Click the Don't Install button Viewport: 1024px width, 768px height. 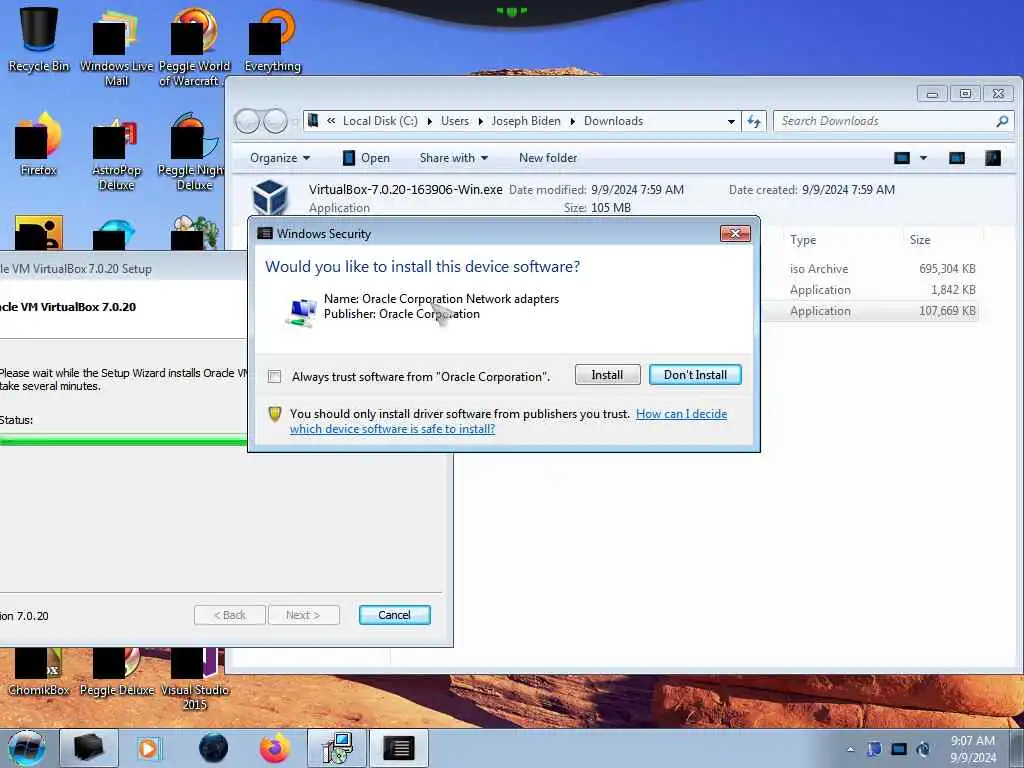point(695,375)
